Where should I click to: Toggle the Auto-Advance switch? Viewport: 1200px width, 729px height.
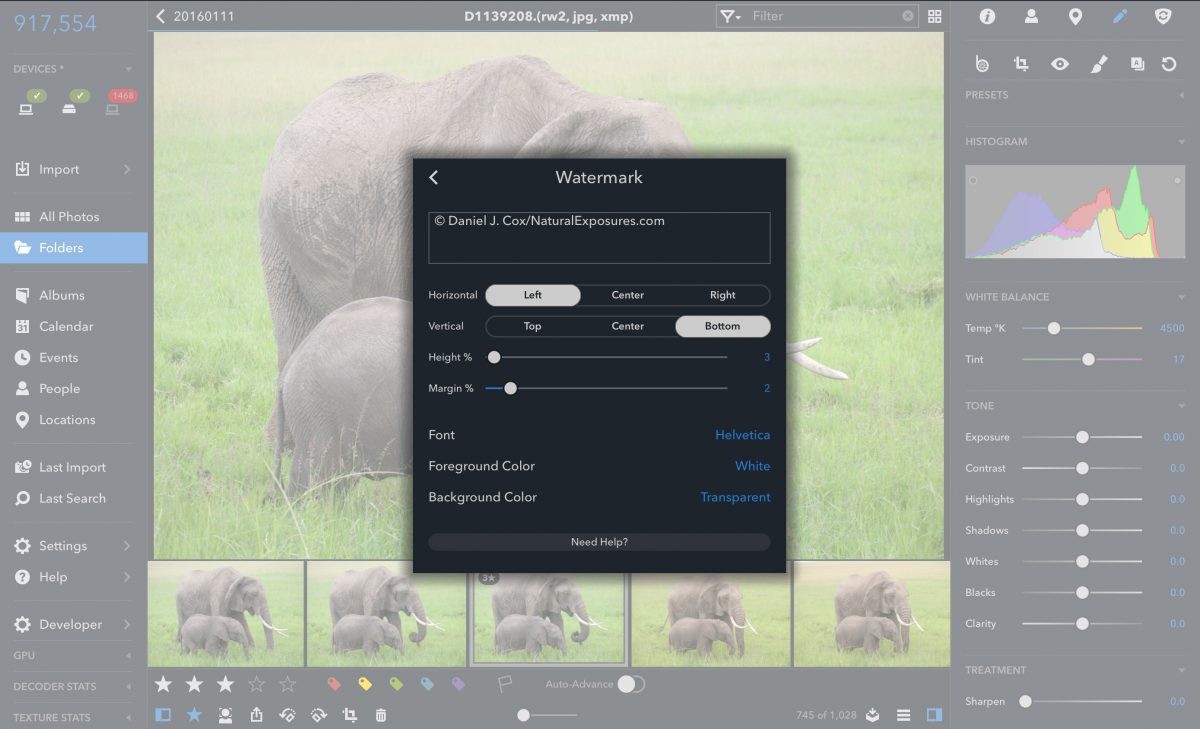(x=631, y=684)
